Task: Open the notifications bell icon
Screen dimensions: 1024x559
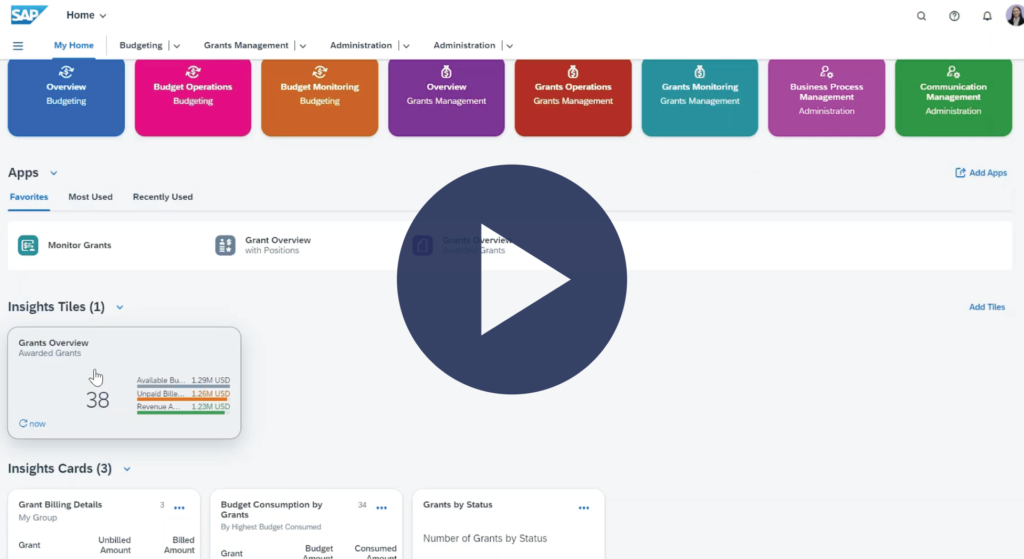Action: (x=987, y=16)
